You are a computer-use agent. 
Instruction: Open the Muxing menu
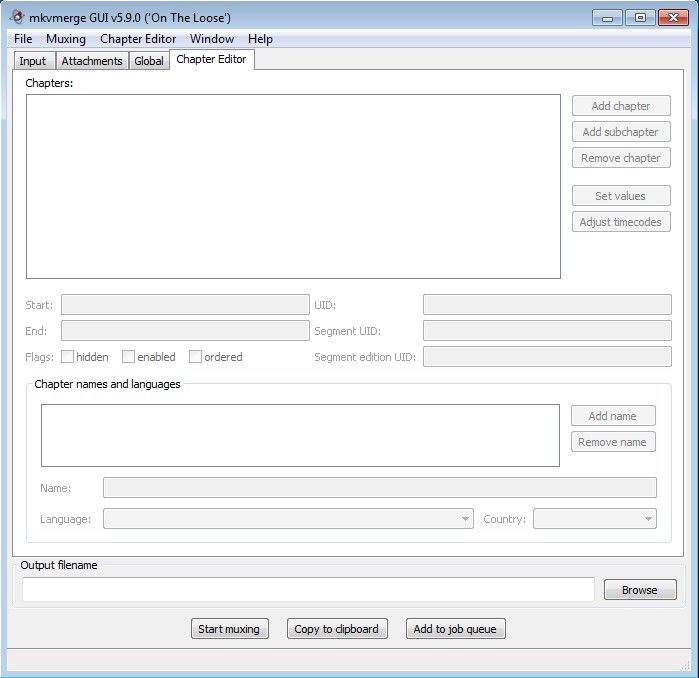click(x=66, y=39)
